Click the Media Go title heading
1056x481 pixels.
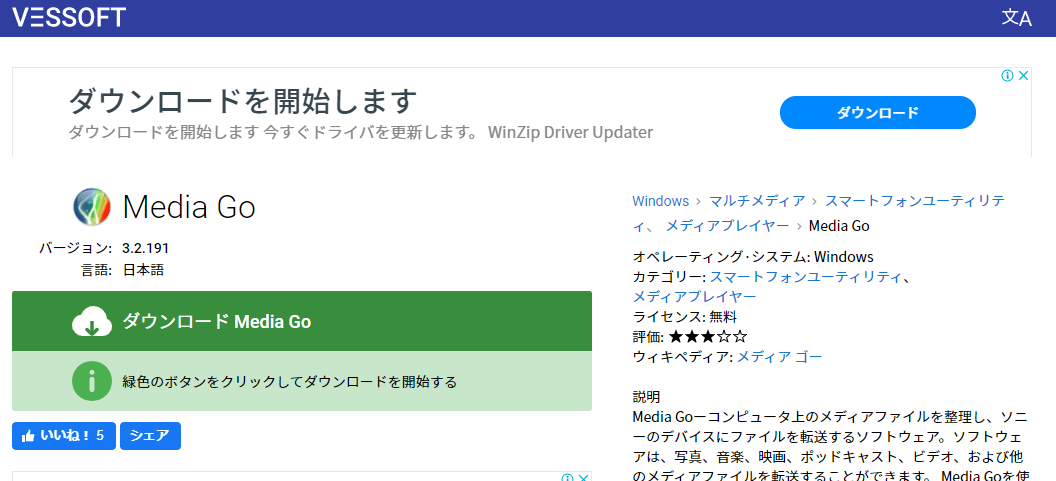pyautogui.click(x=189, y=207)
